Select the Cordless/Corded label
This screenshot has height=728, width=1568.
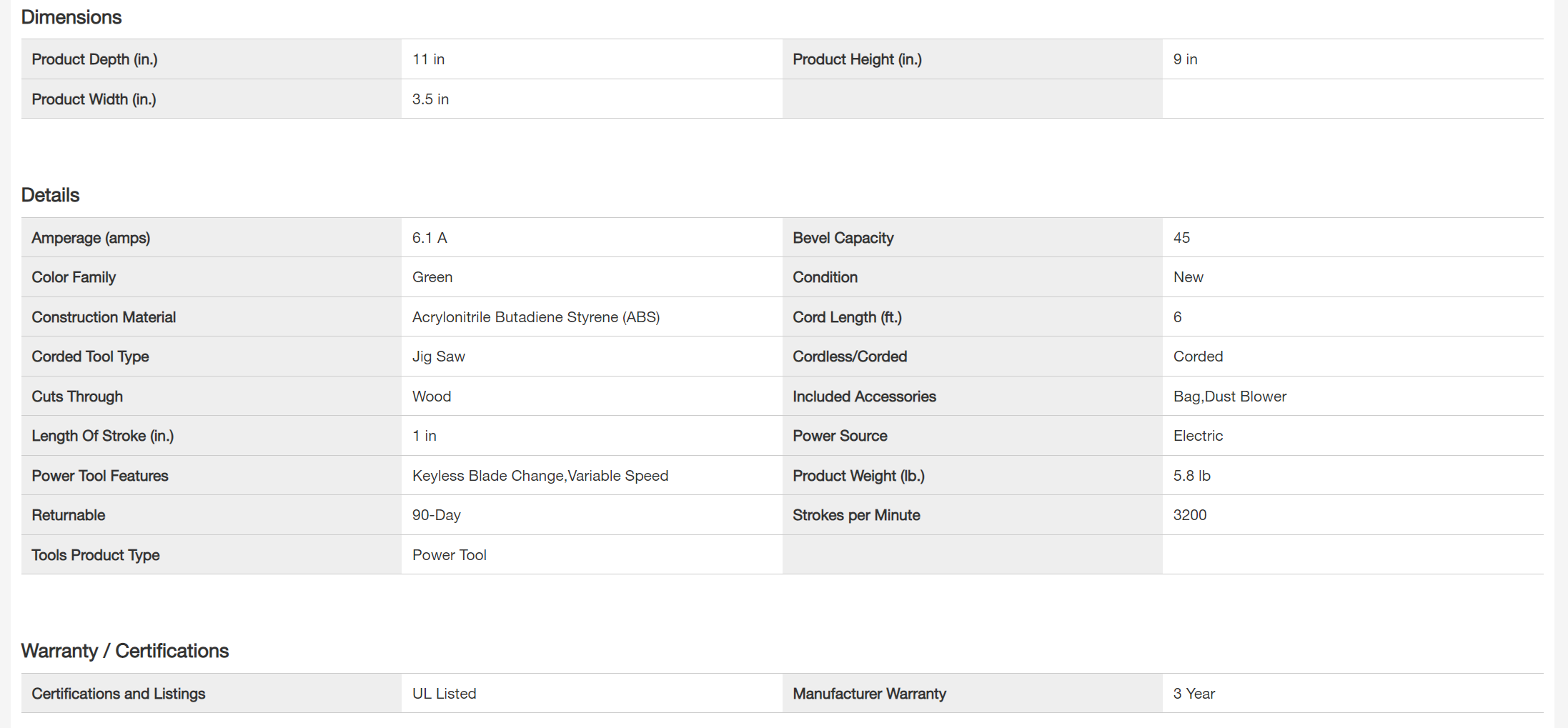click(x=849, y=356)
